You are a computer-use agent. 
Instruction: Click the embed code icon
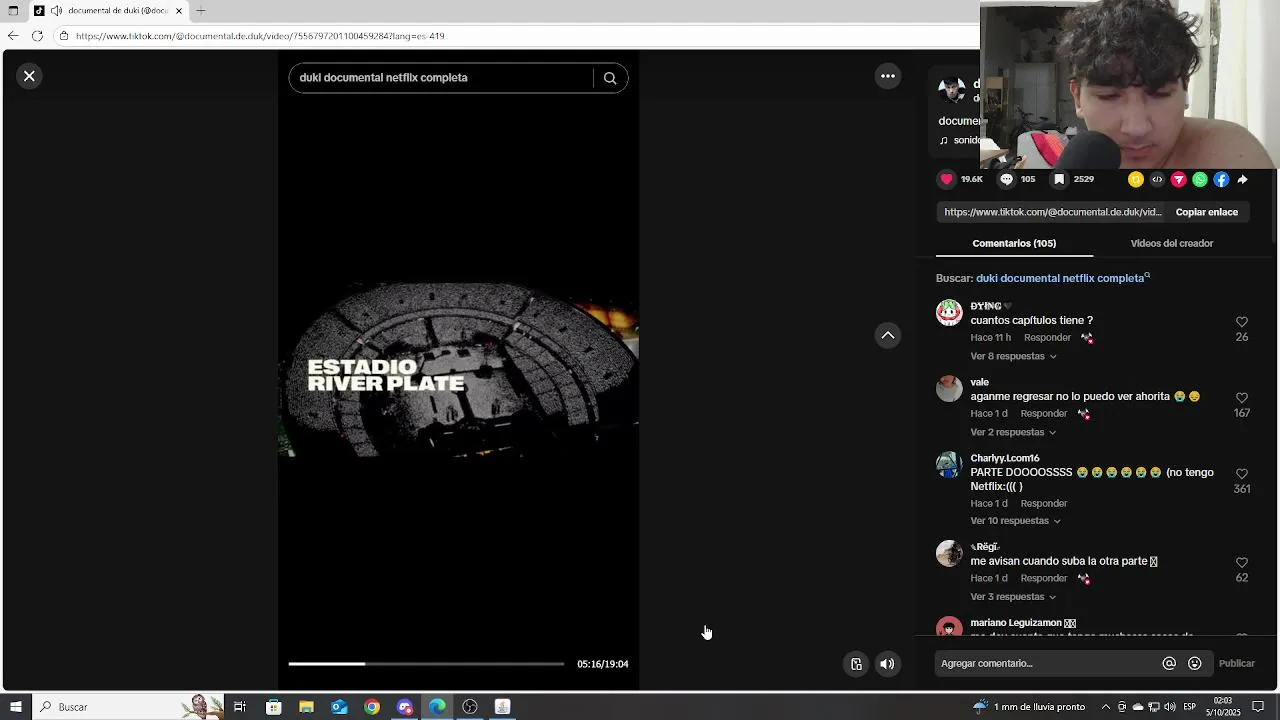[1157, 180]
